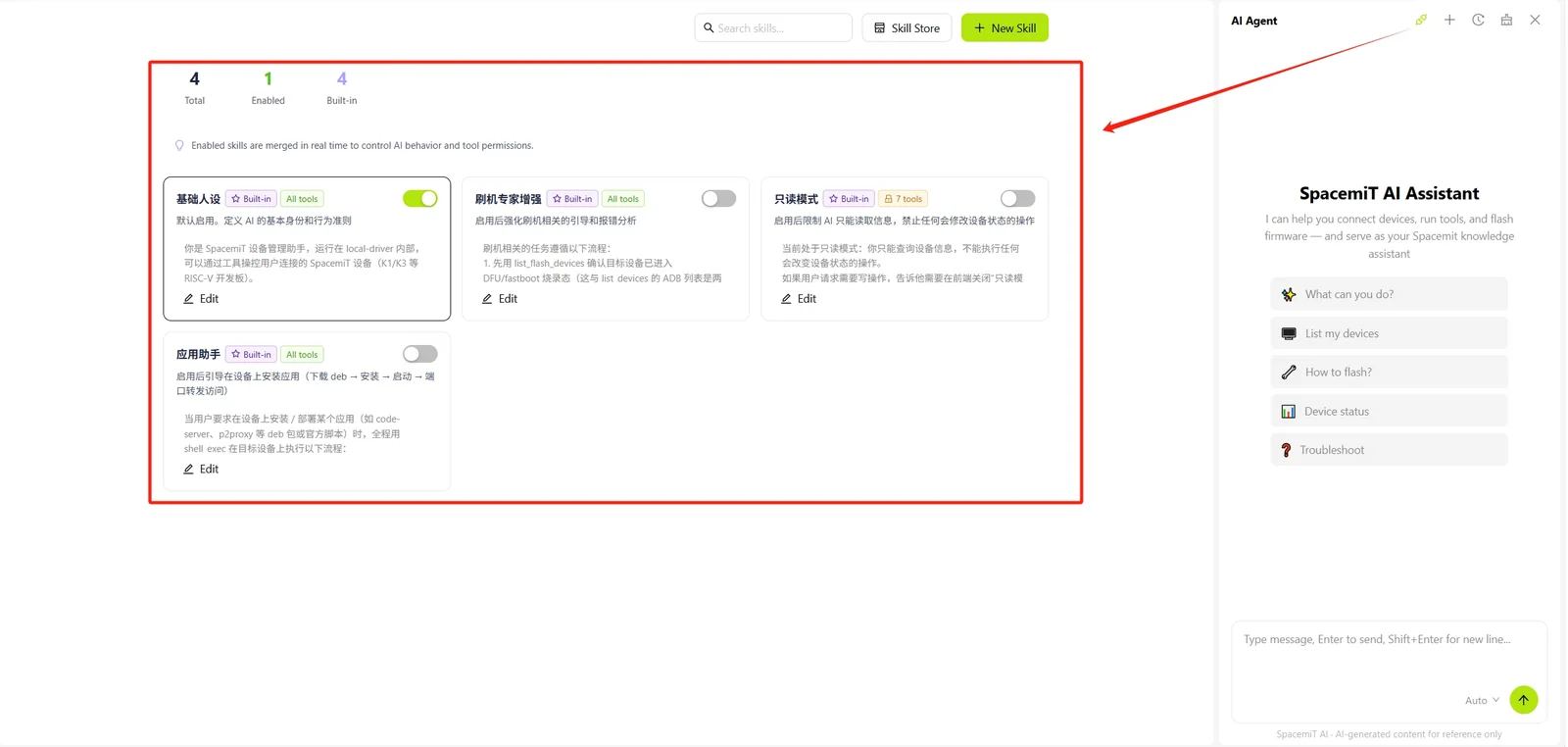Click the lock icon 7 tools badge

[904, 199]
